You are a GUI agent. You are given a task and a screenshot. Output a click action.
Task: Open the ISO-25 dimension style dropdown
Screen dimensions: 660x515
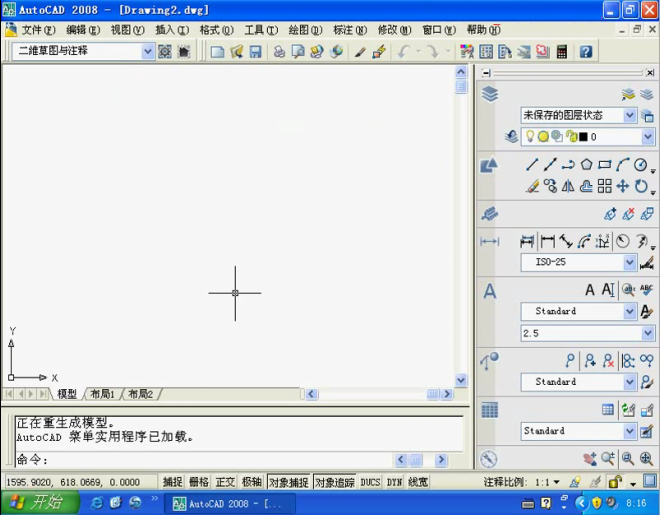(630, 262)
